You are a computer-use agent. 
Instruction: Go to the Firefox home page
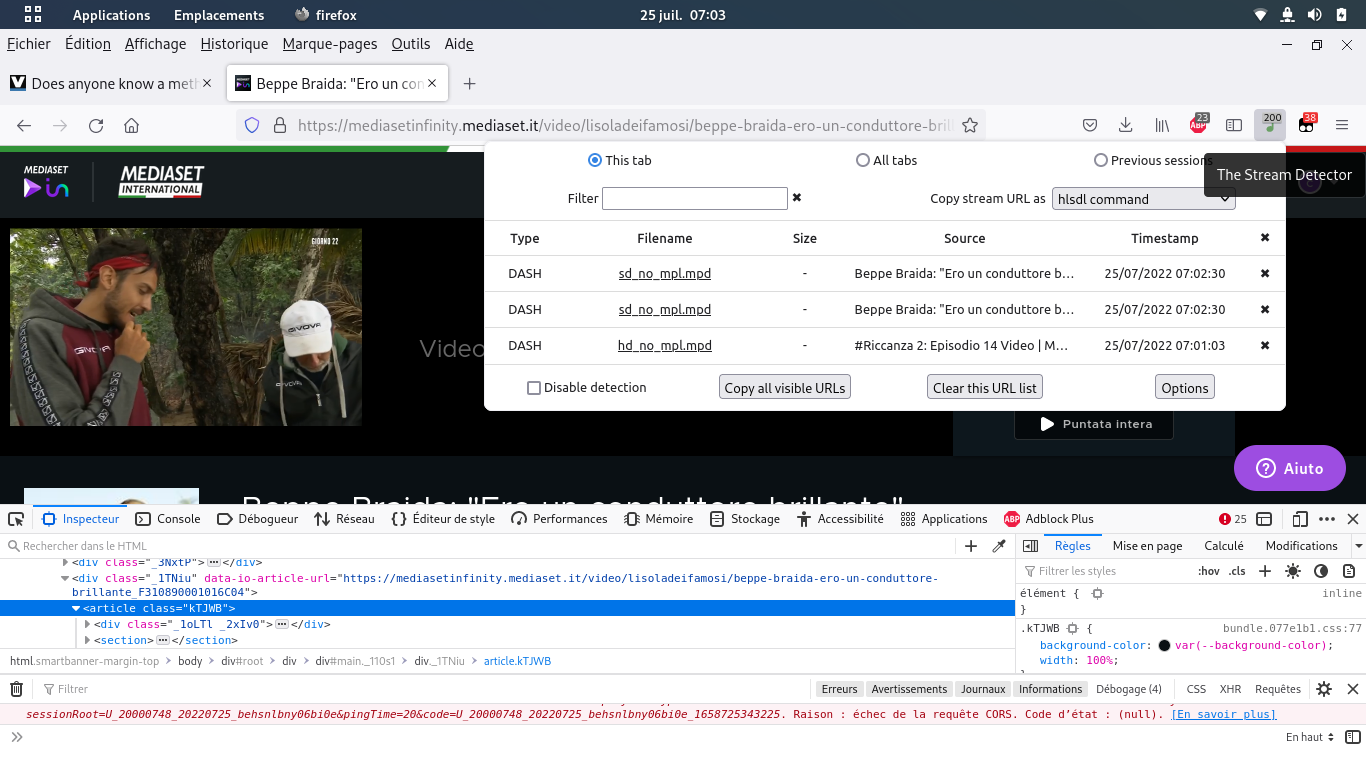click(x=131, y=125)
